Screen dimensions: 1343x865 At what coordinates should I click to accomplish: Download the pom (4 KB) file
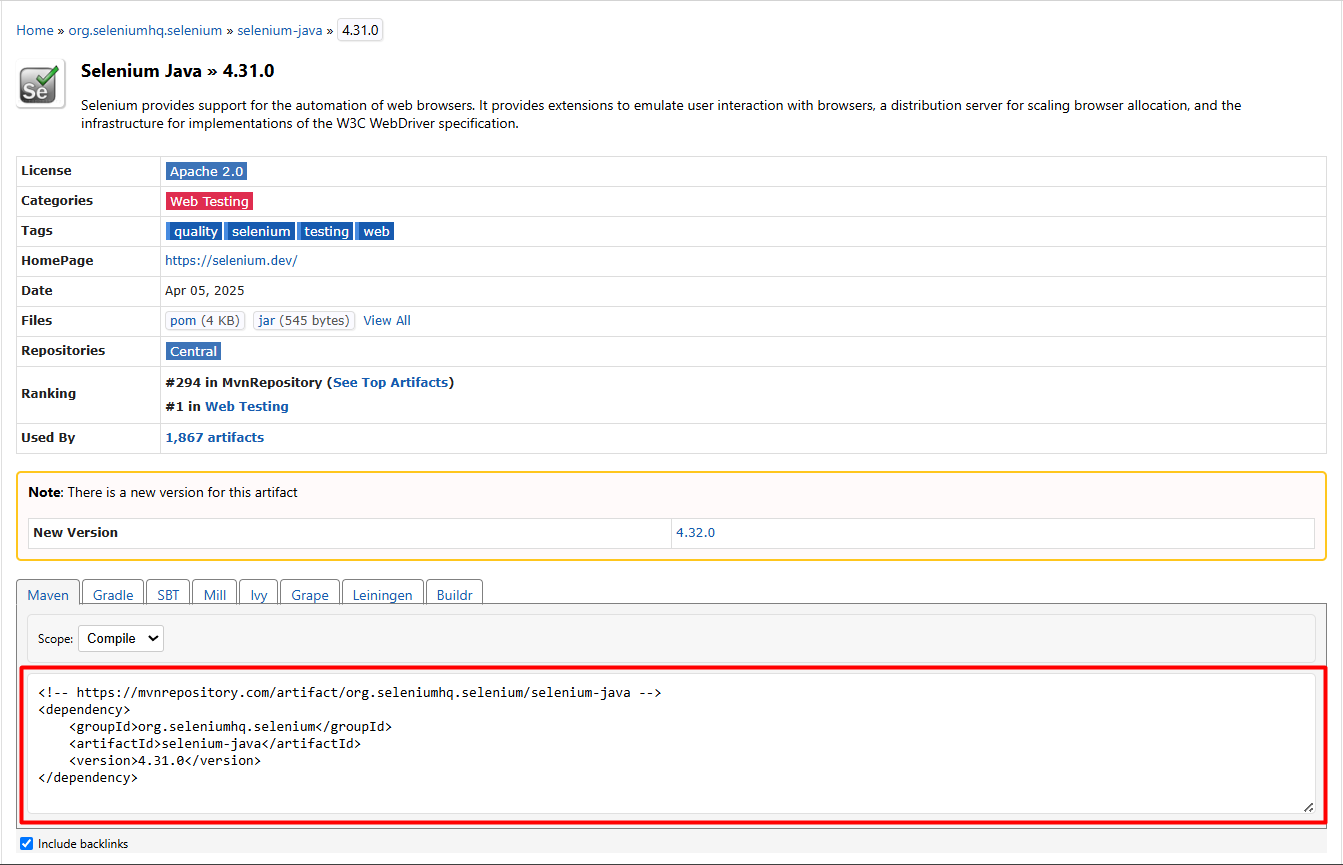(x=205, y=320)
